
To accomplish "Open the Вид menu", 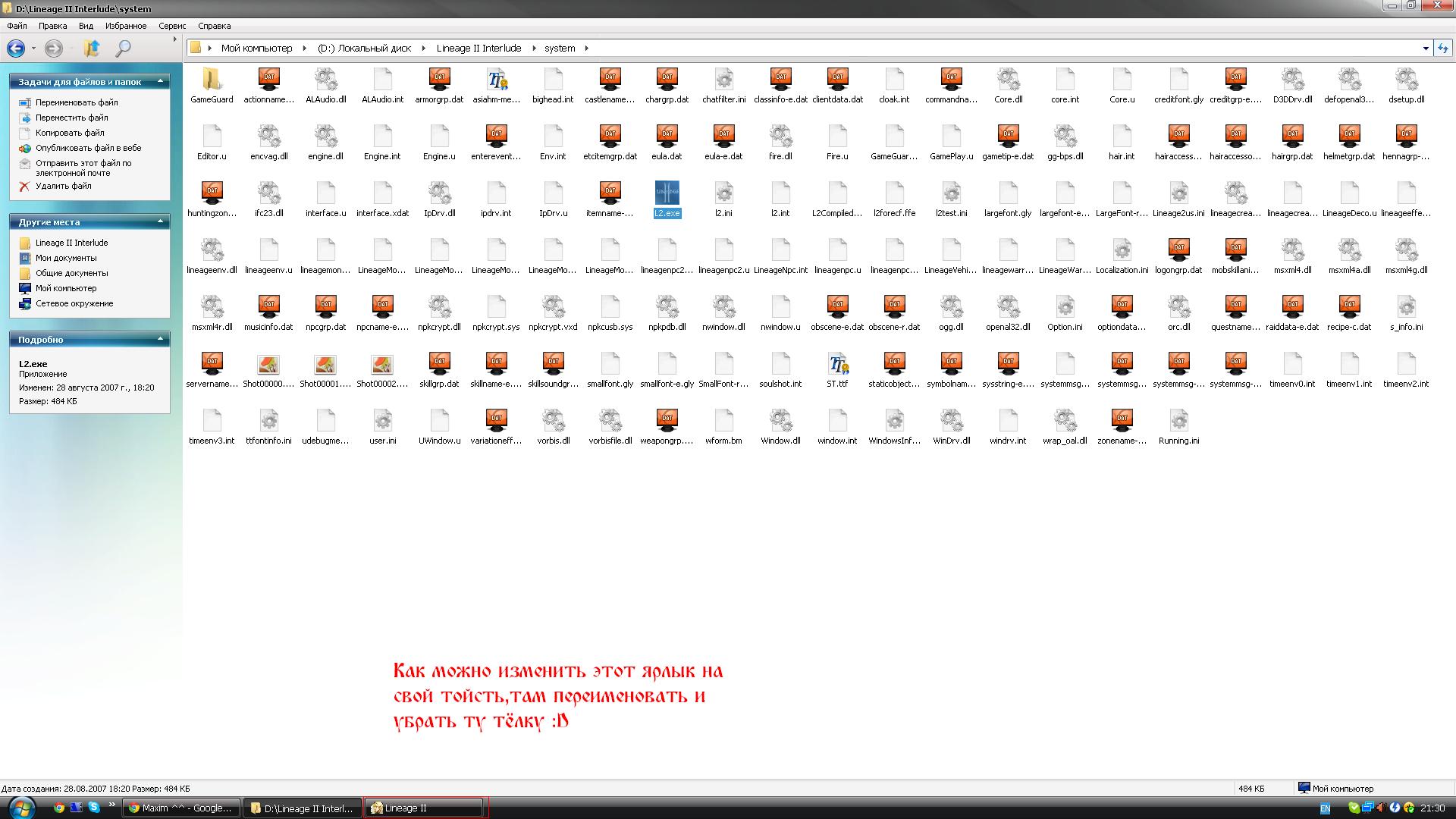I will tap(86, 26).
